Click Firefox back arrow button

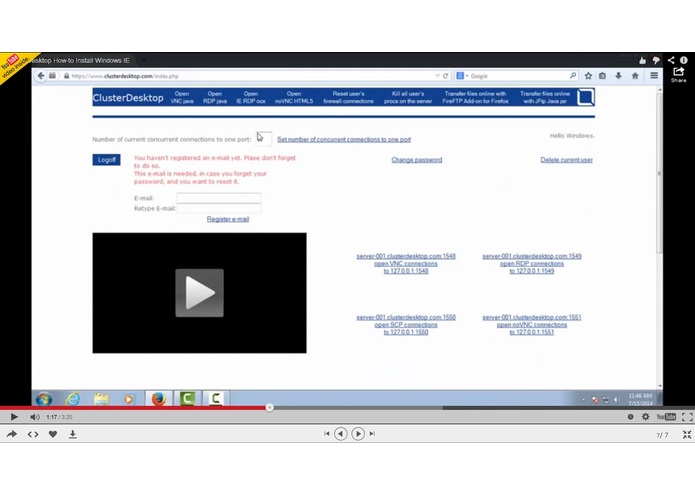(41, 76)
